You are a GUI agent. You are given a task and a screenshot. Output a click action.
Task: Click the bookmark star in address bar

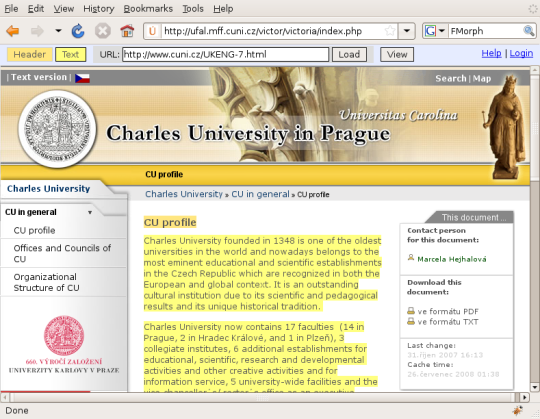[x=390, y=31]
